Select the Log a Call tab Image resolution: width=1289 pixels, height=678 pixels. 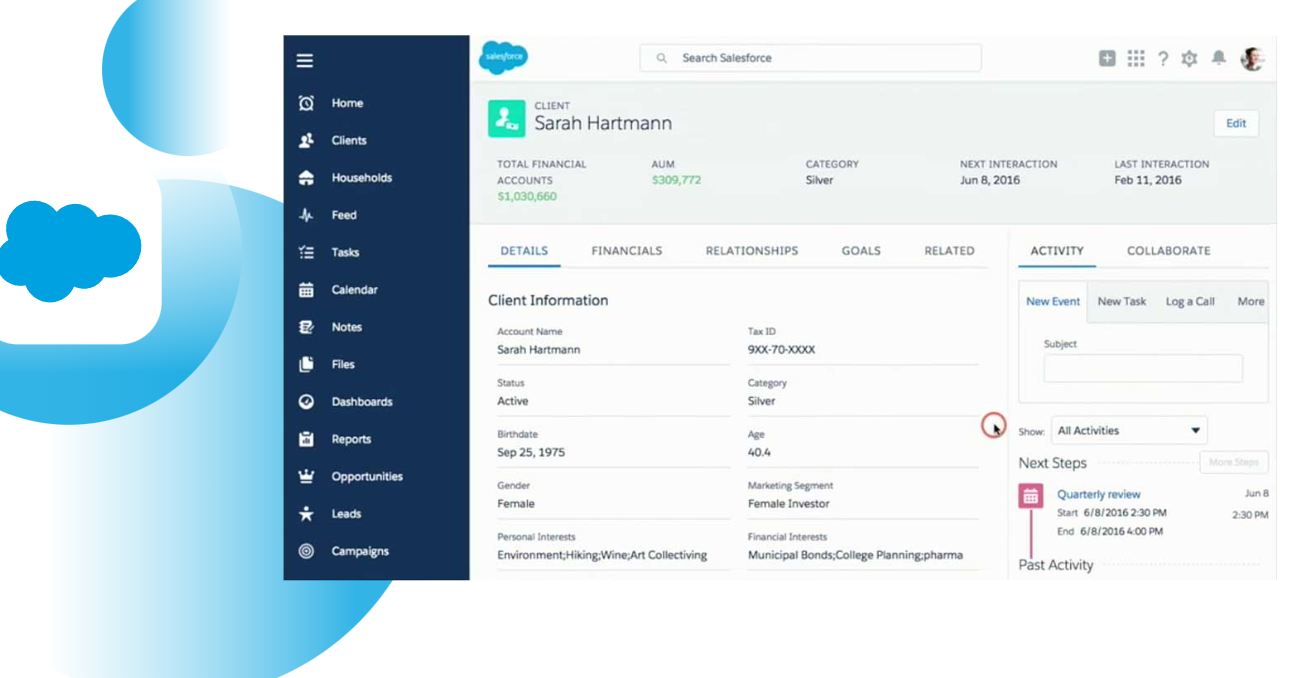pyautogui.click(x=1190, y=301)
